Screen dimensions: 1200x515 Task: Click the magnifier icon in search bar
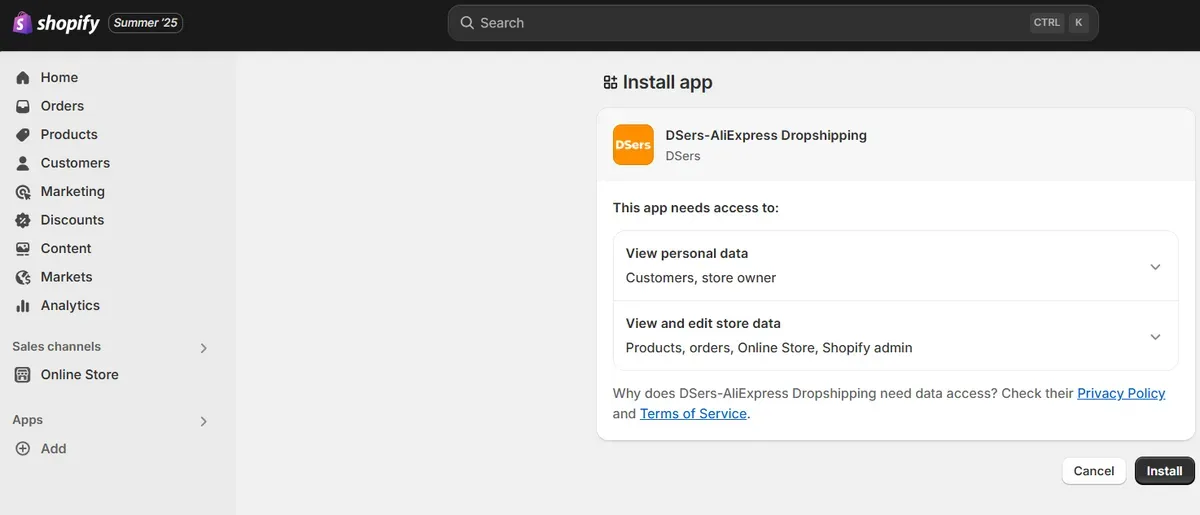(467, 23)
